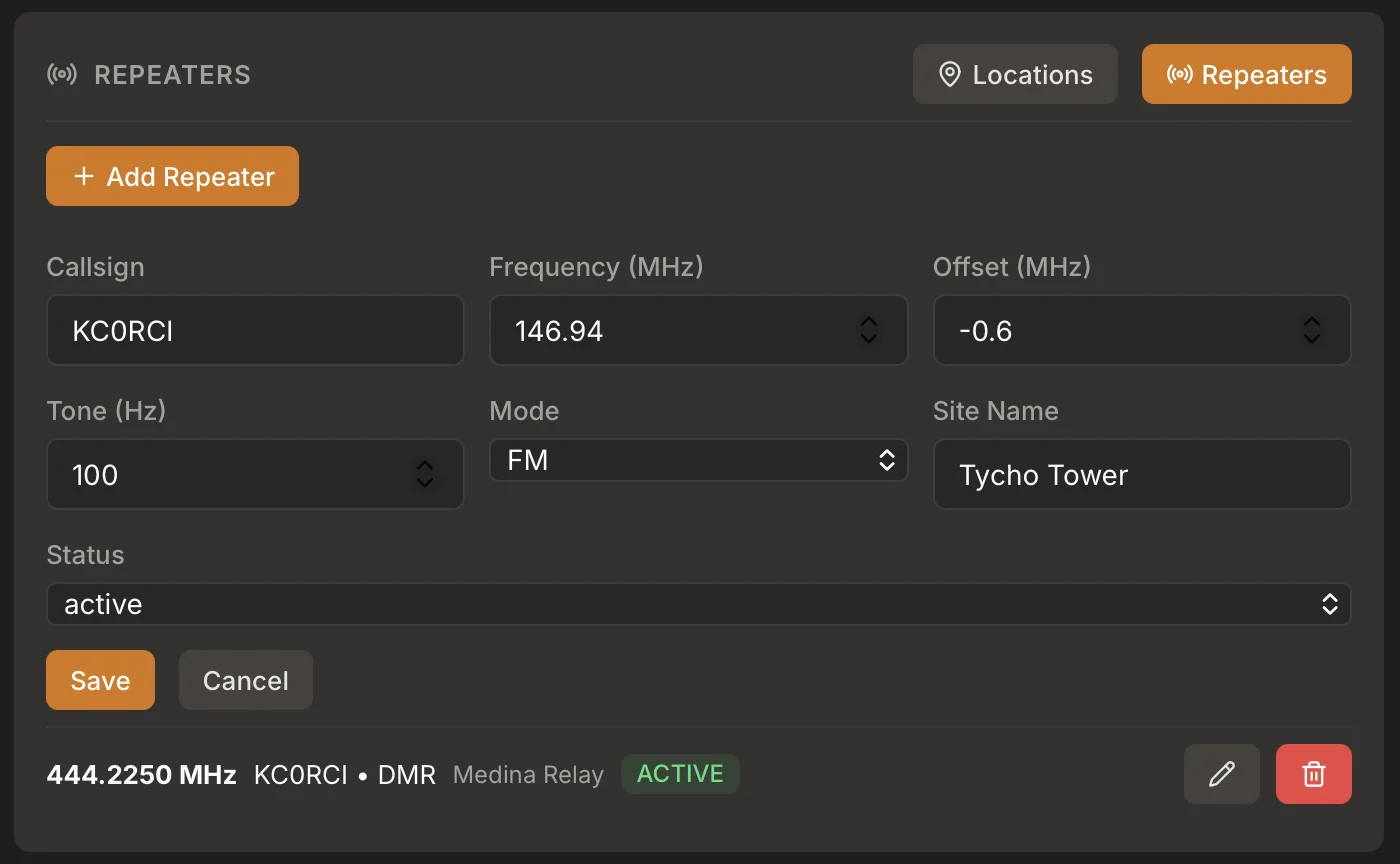Delete the Medina Relay repeater with trash icon
The width and height of the screenshot is (1400, 864).
point(1314,774)
